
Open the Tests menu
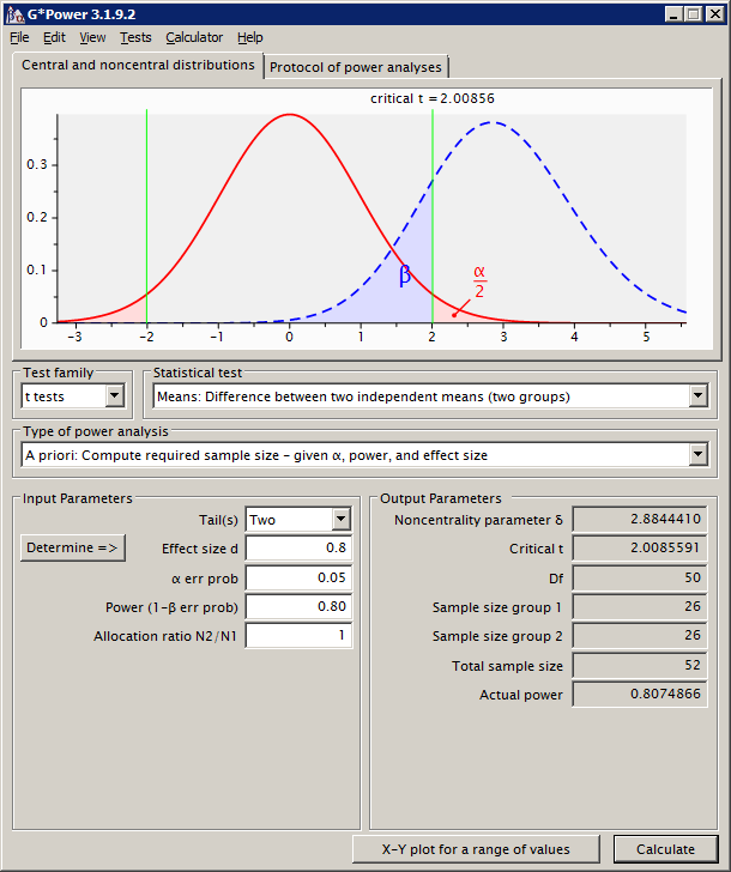pos(135,37)
